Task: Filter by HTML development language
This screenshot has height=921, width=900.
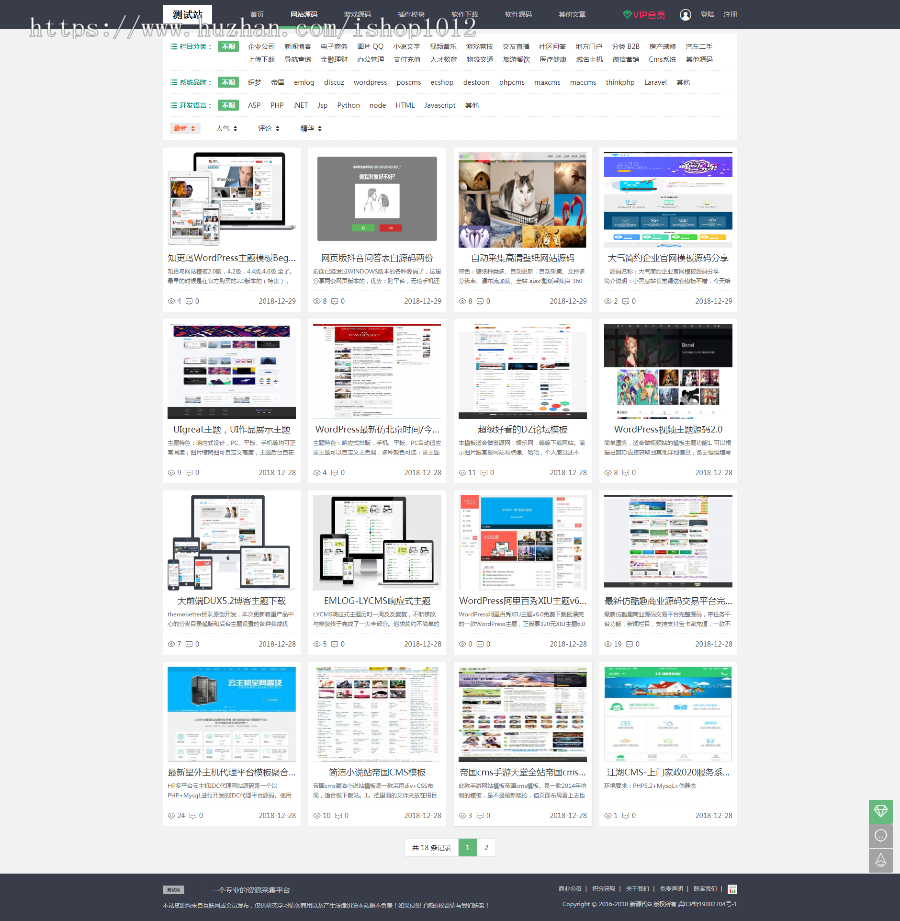Action: [x=405, y=106]
